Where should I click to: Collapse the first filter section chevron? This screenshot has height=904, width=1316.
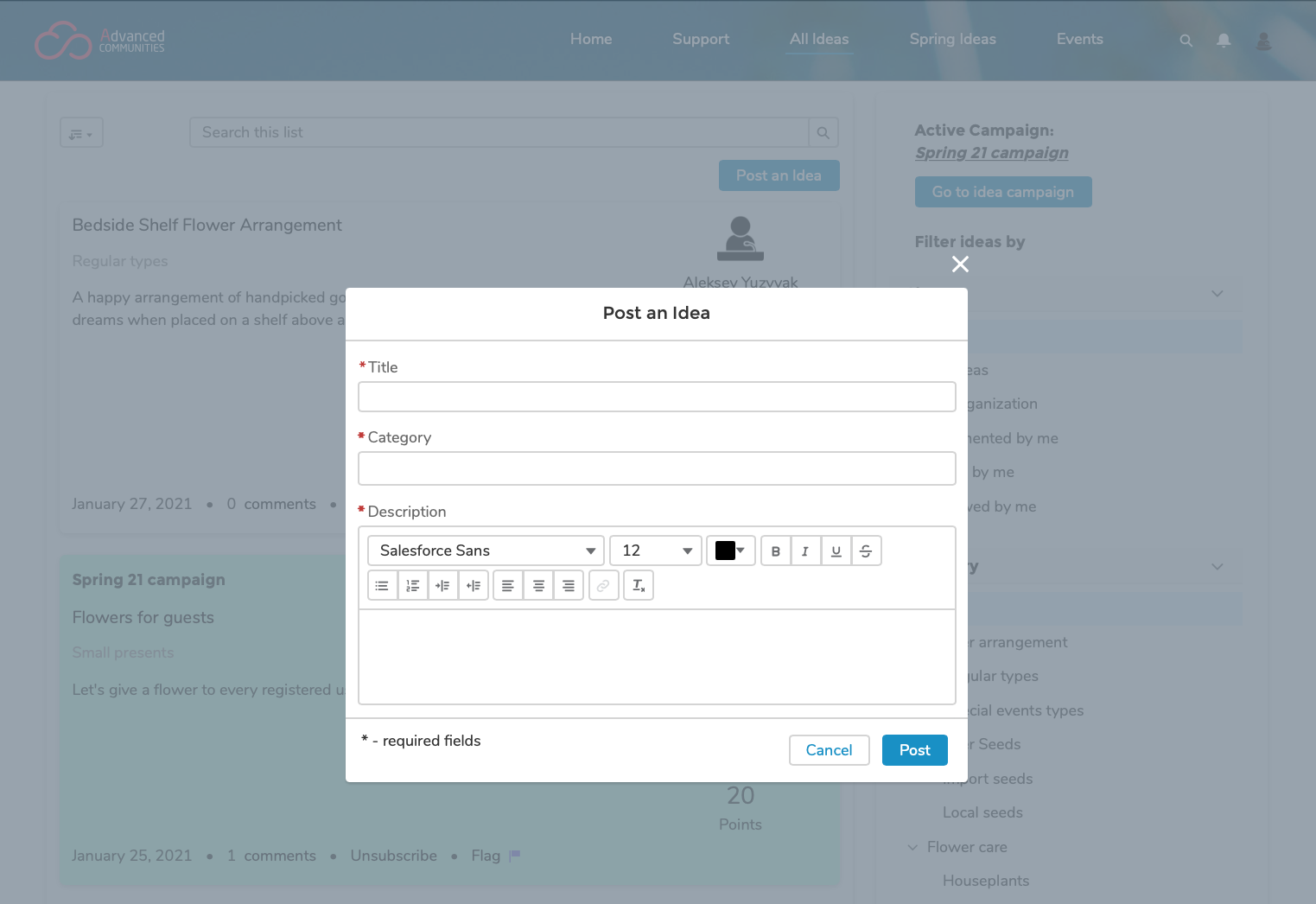tap(1217, 294)
